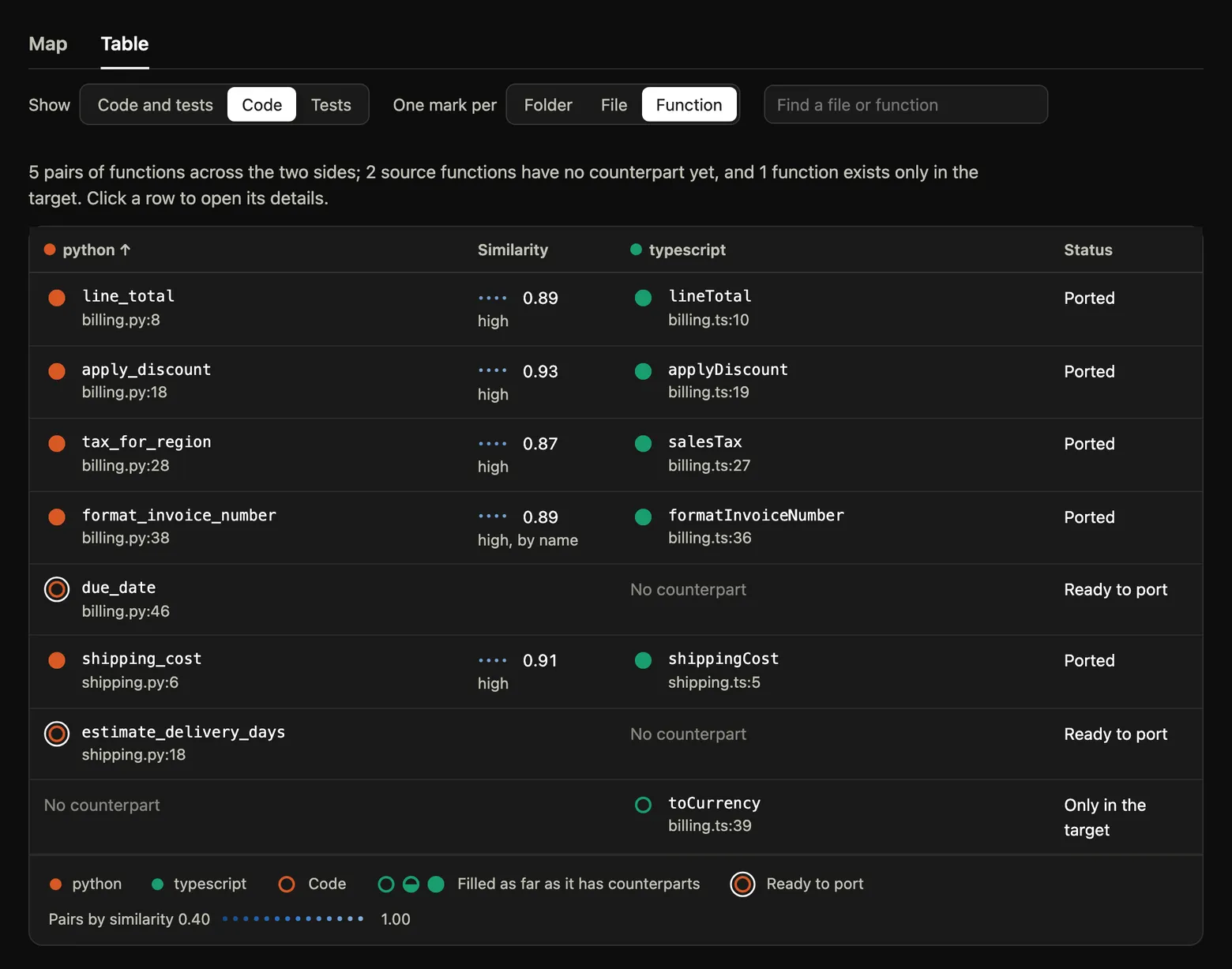Viewport: 1232px width, 969px height.
Task: Open apply_discount row details
Action: pyautogui.click(x=616, y=382)
